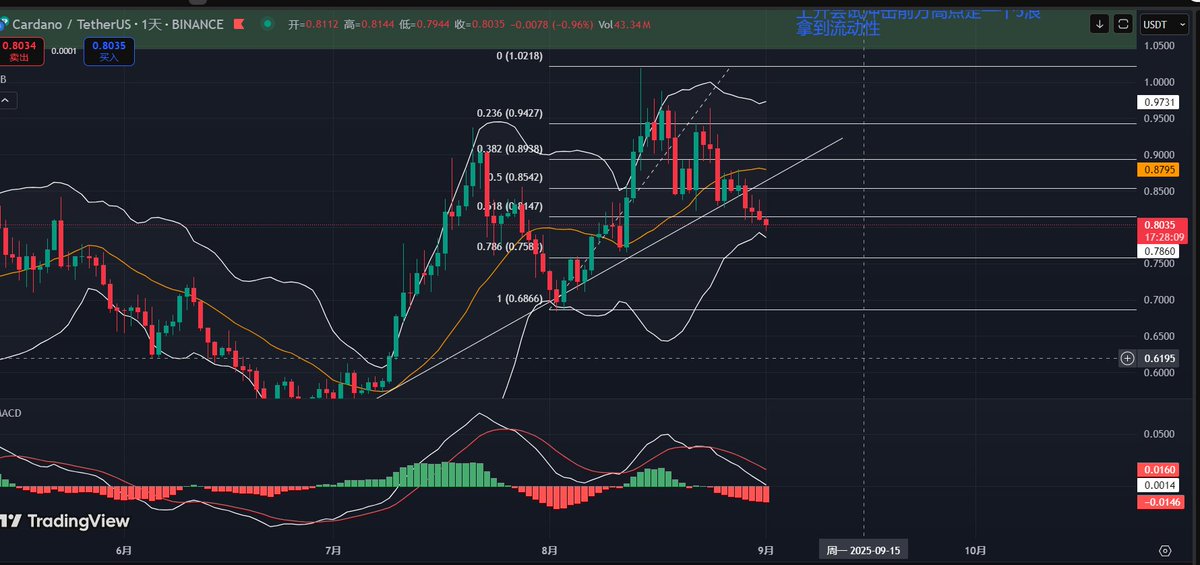Image resolution: width=1200 pixels, height=565 pixels.
Task: Click the 2025-09-15 date label
Action: (865, 550)
